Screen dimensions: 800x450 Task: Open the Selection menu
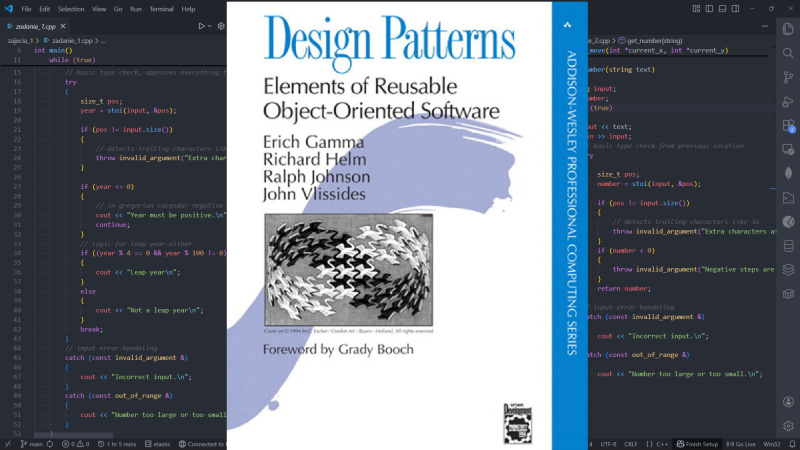click(x=71, y=9)
